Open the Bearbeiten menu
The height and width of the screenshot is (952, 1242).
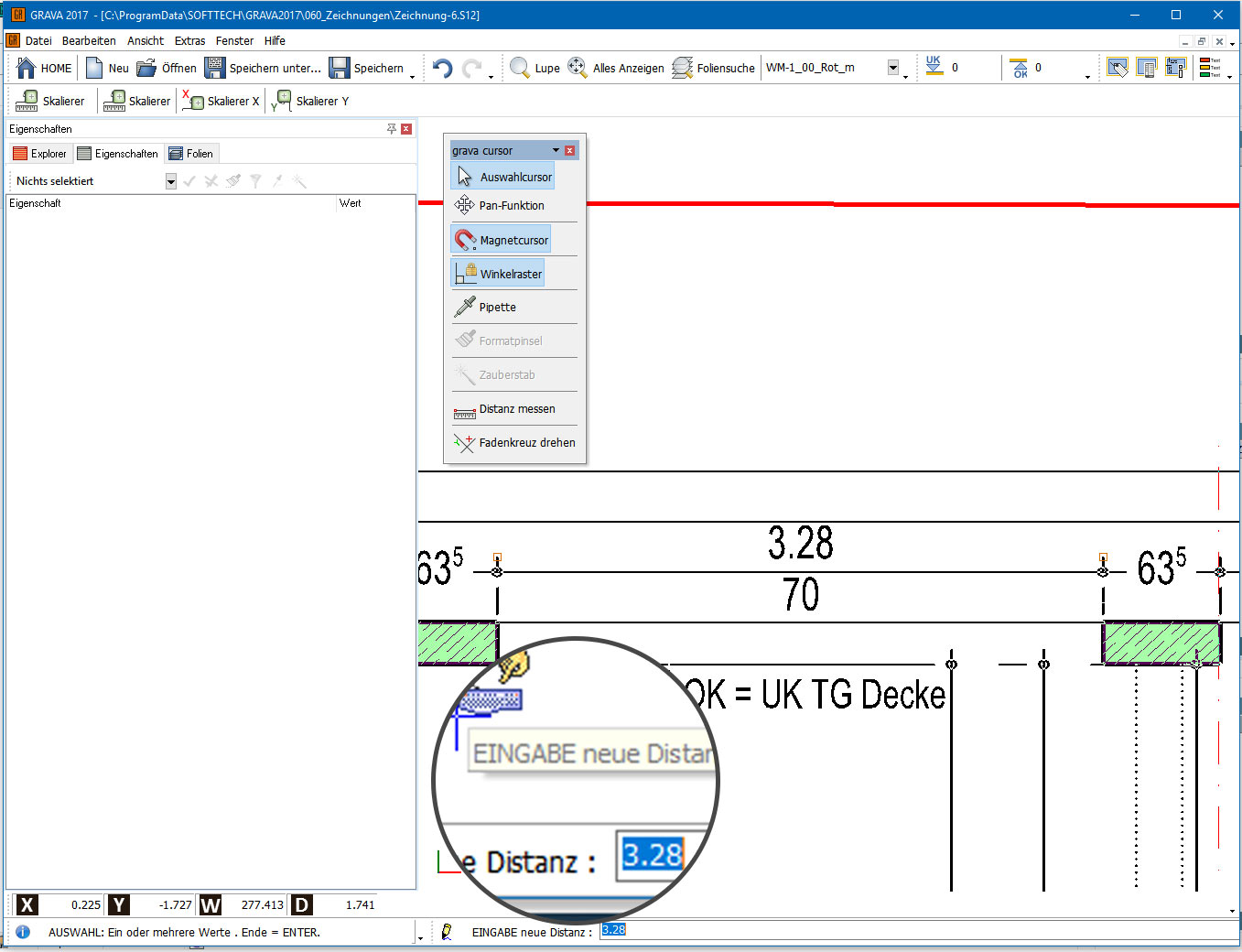tap(89, 40)
